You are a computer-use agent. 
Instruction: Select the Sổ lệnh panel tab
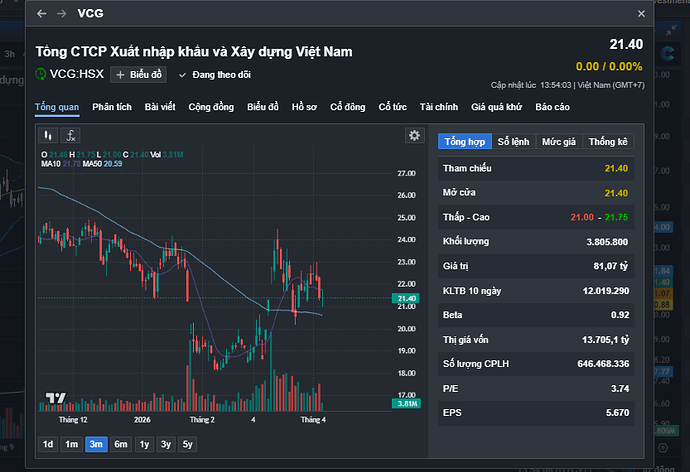click(514, 142)
